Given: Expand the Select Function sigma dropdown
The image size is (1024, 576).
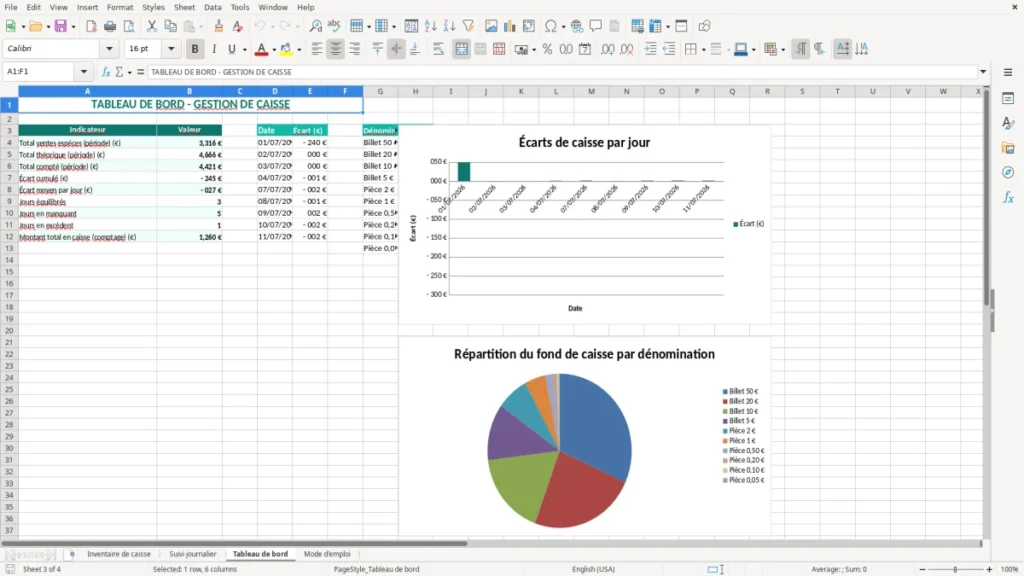Looking at the screenshot, I should point(129,72).
